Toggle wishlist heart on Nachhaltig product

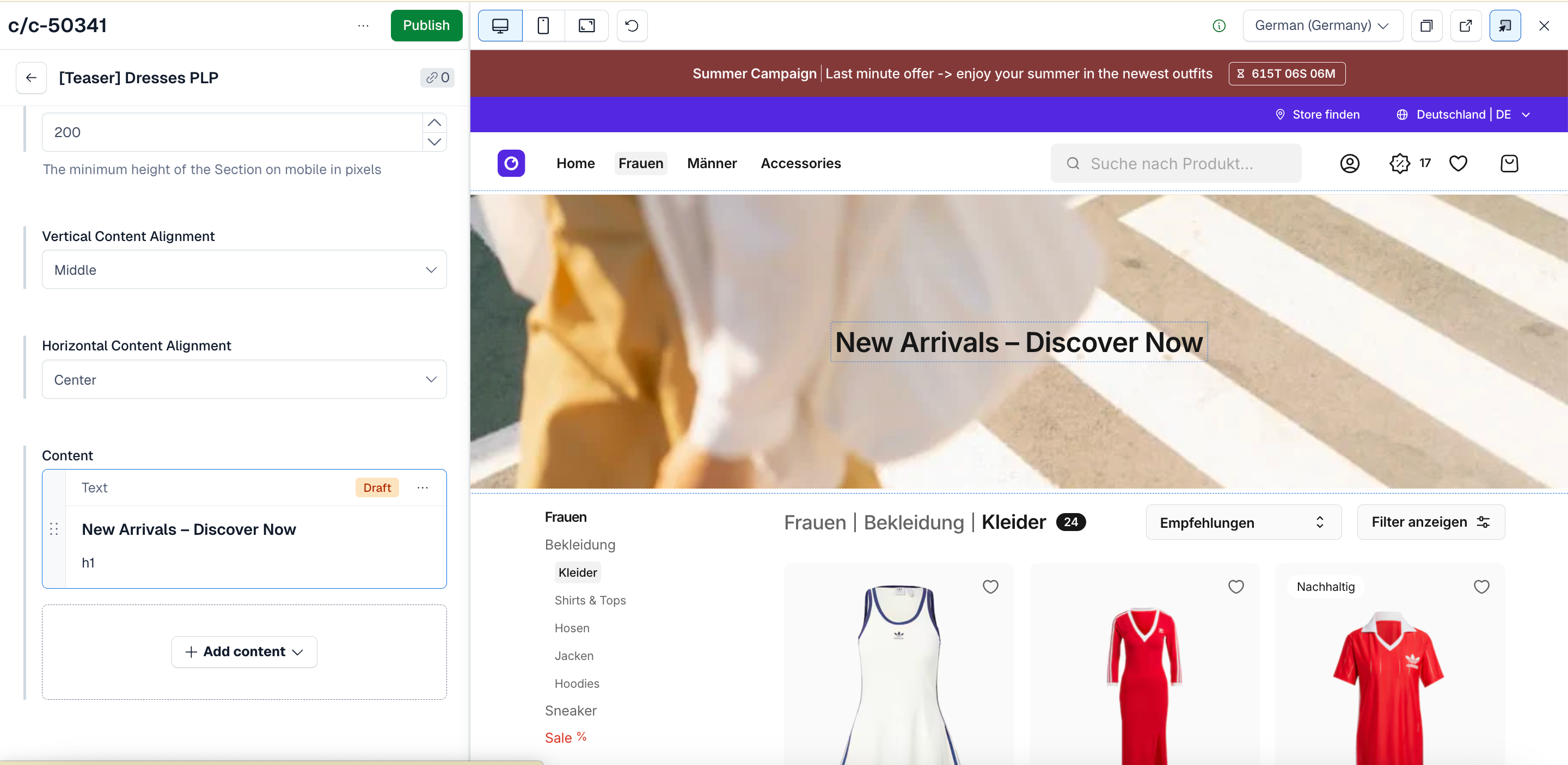pyautogui.click(x=1481, y=586)
